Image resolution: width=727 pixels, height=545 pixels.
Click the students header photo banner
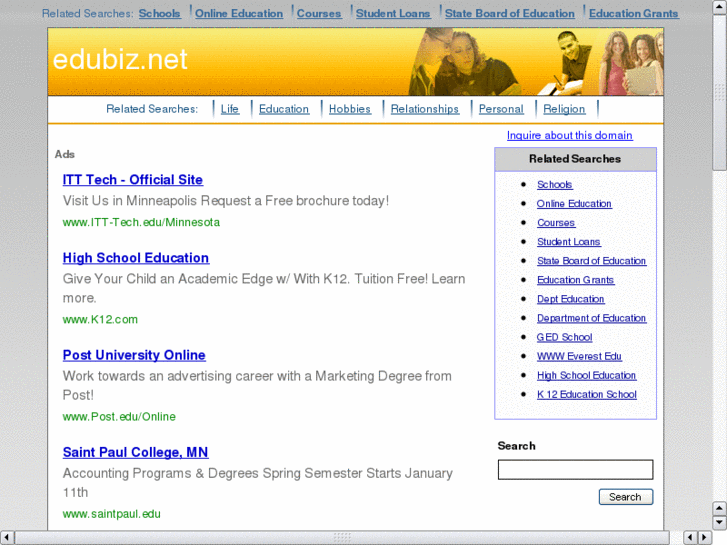tap(536, 62)
